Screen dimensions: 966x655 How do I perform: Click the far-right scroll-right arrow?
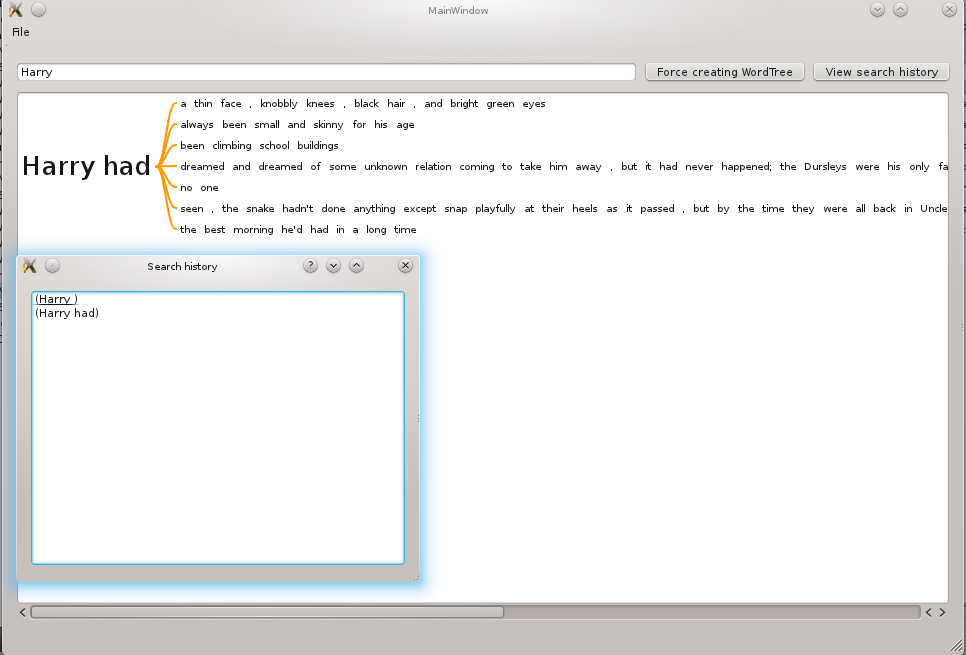942,612
